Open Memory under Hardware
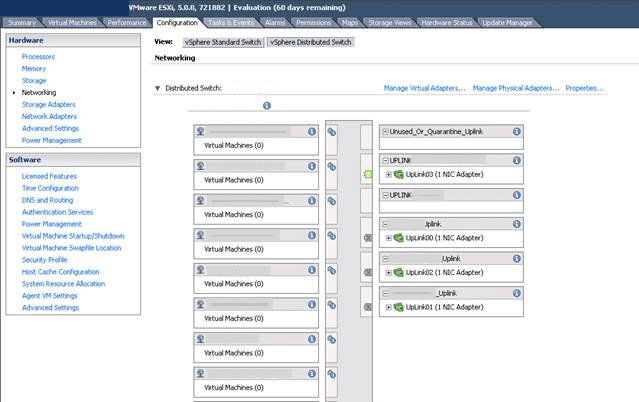 coord(34,68)
